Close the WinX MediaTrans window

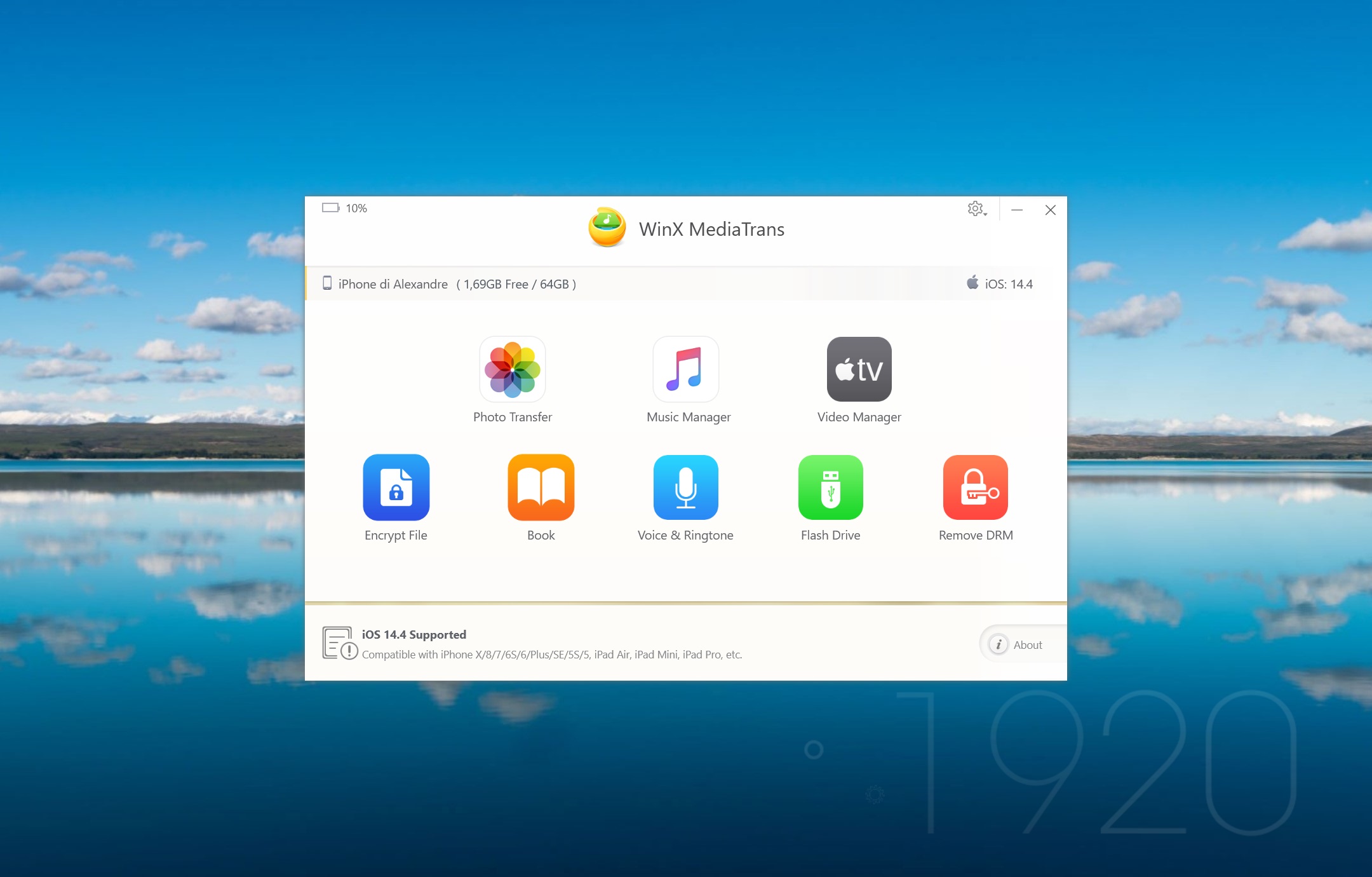1051,210
